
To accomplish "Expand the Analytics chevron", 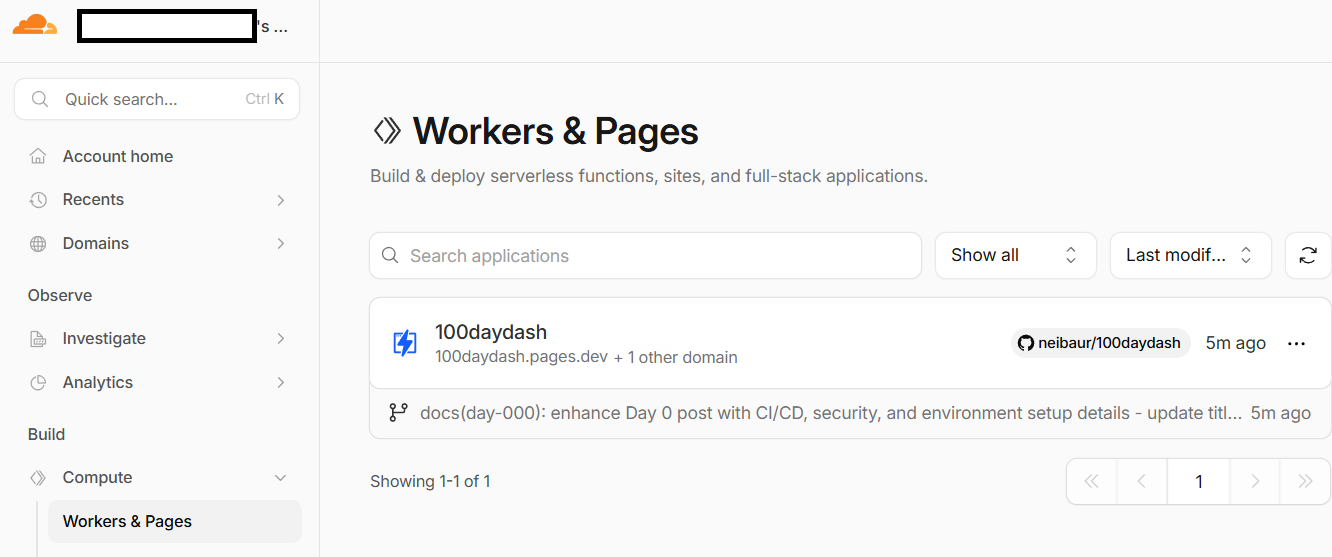I will point(281,382).
